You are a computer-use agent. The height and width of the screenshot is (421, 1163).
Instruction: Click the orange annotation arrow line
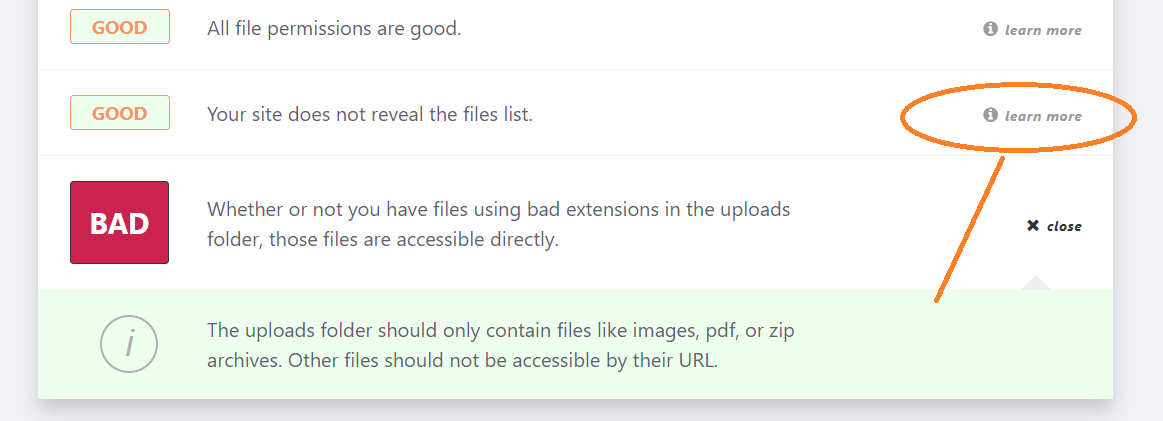[x=969, y=228]
